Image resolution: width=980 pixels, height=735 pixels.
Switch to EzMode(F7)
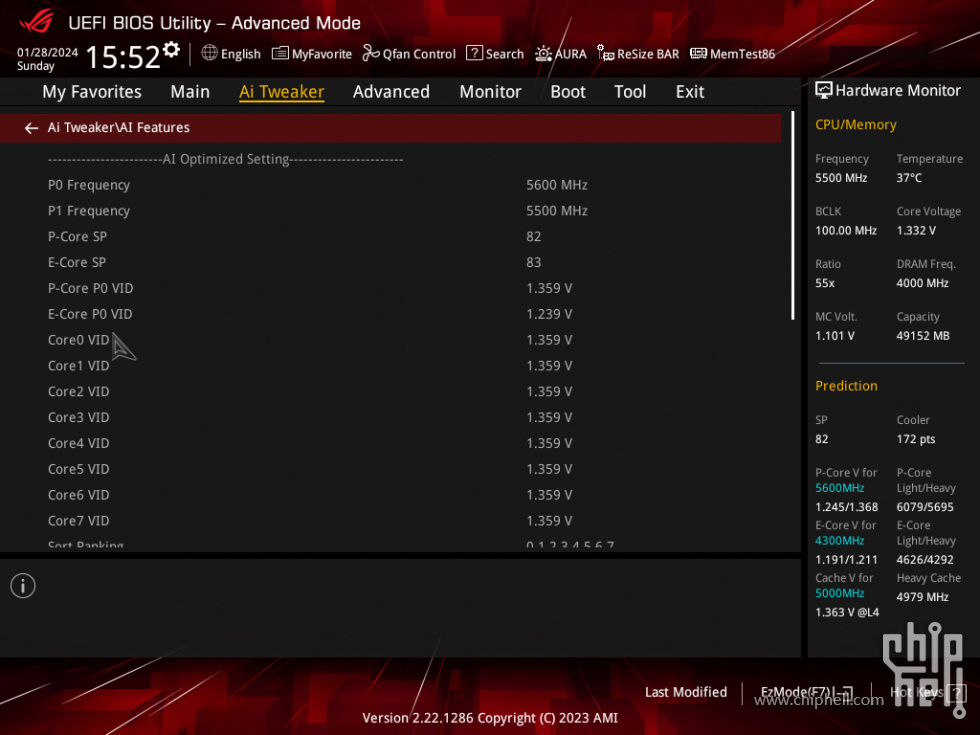click(x=806, y=692)
